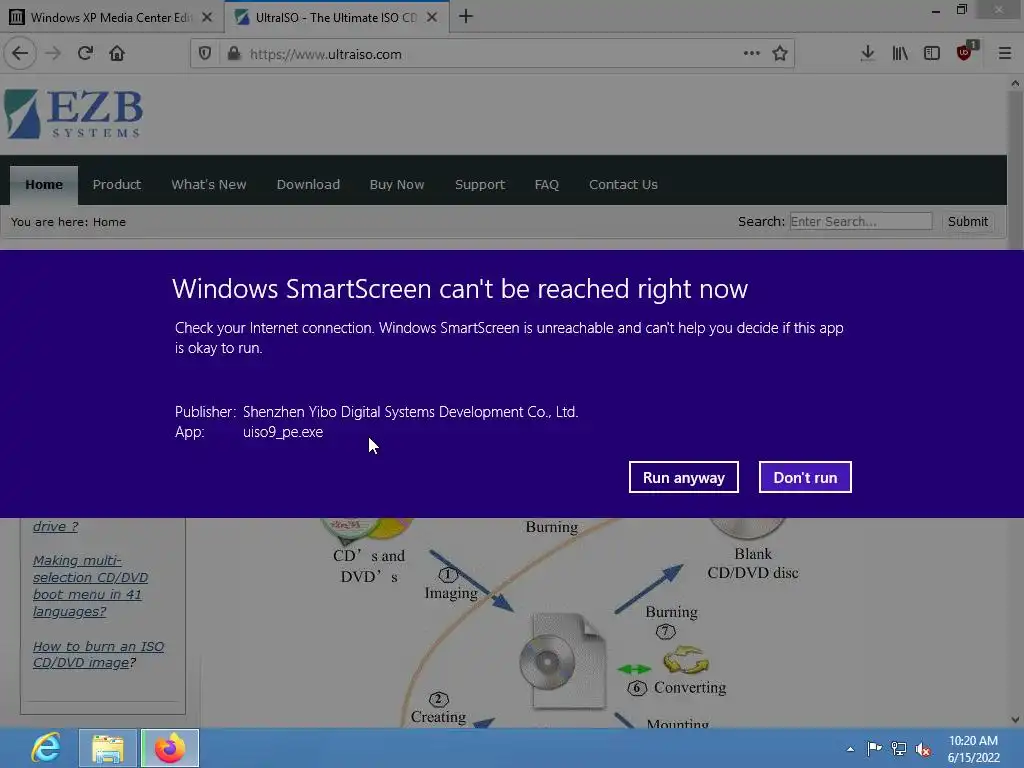Open the Buy Now nav item
Viewport: 1024px width, 768px height.
pos(397,185)
